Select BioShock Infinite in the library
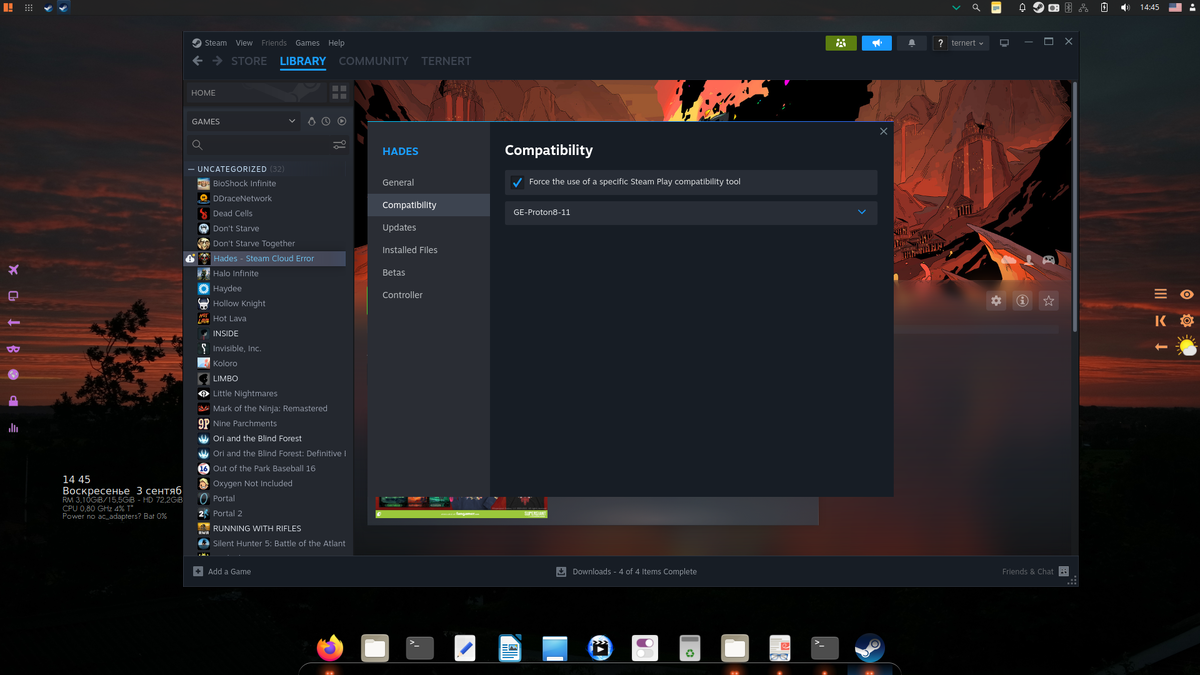The image size is (1200, 675). click(244, 183)
